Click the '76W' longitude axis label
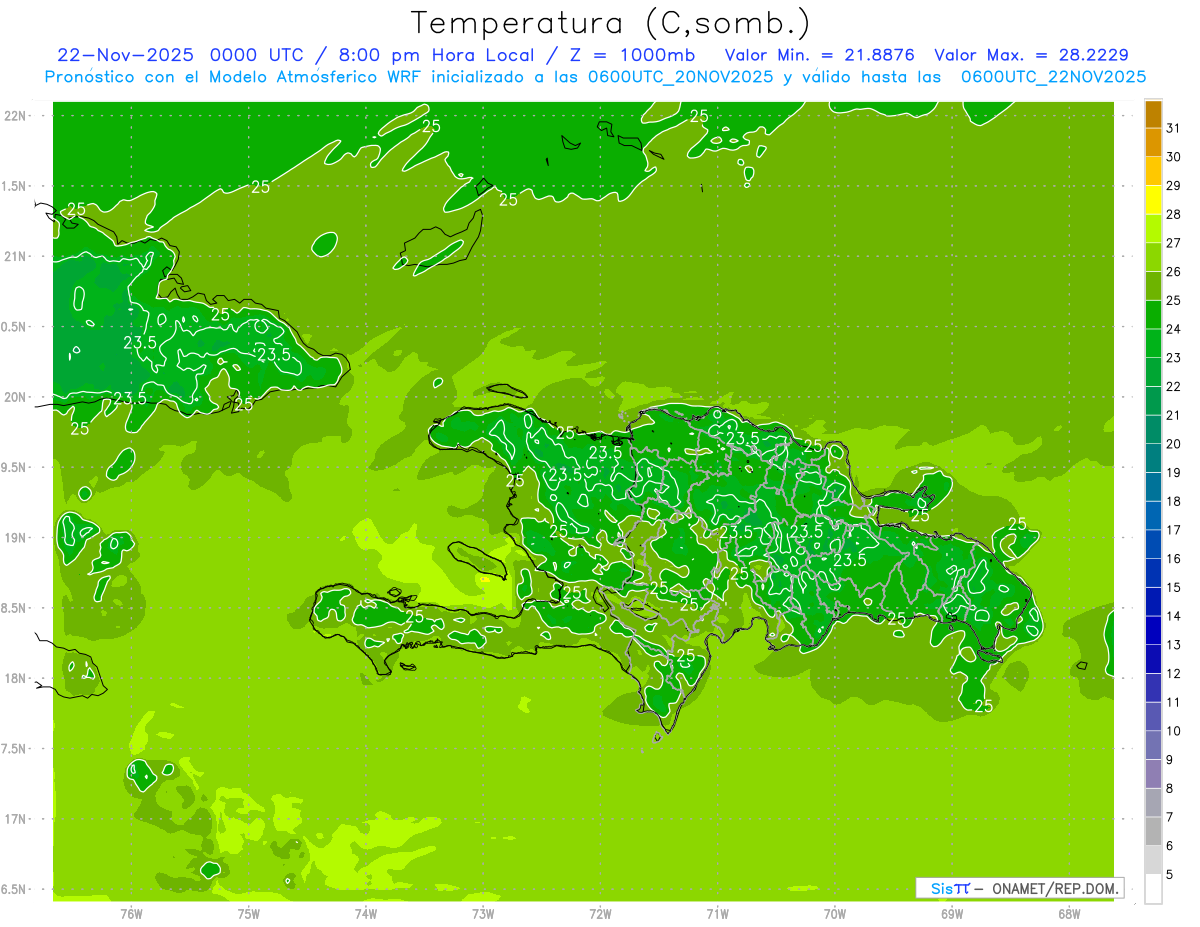The width and height of the screenshot is (1200, 927). [x=131, y=914]
